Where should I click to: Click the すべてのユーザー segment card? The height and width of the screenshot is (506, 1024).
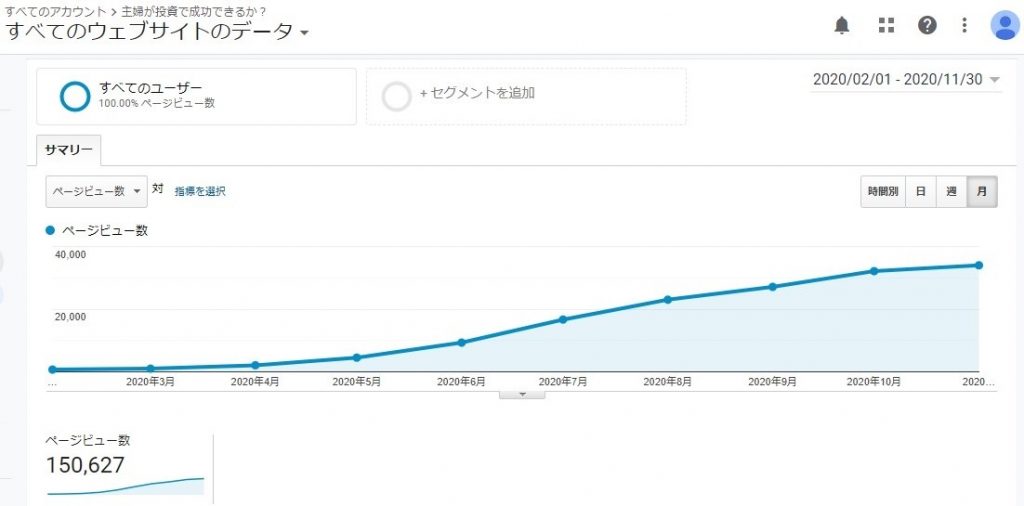click(196, 96)
